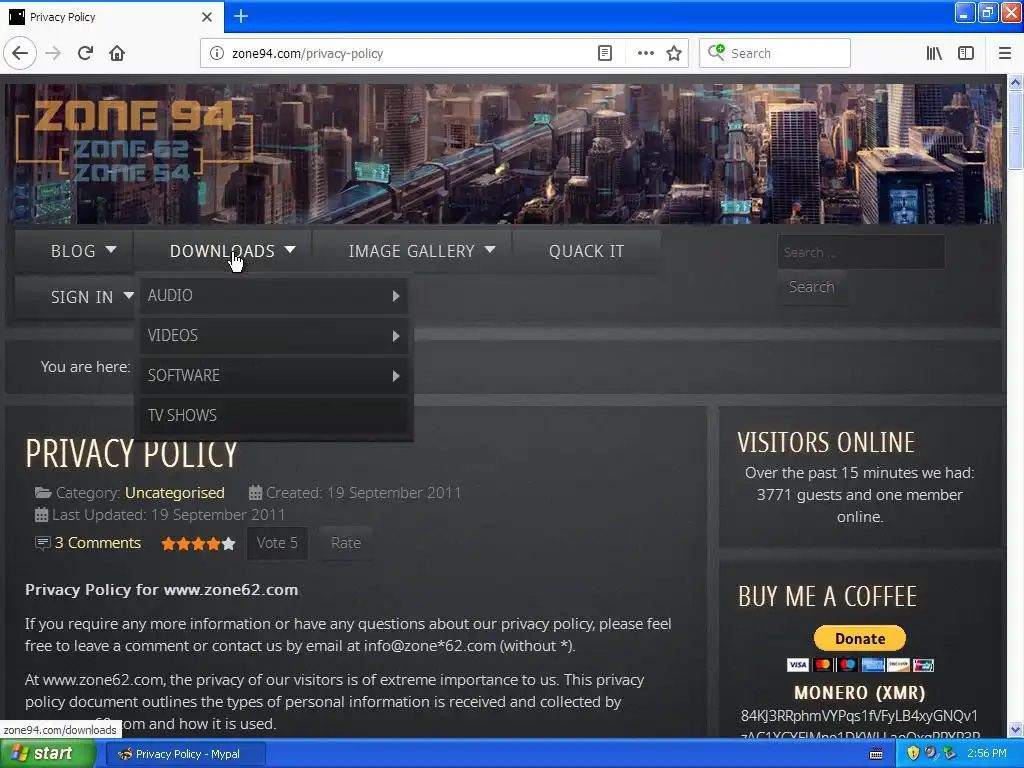Expand VIDEOS submenu in Downloads
This screenshot has height=768, width=1024.
tap(274, 336)
